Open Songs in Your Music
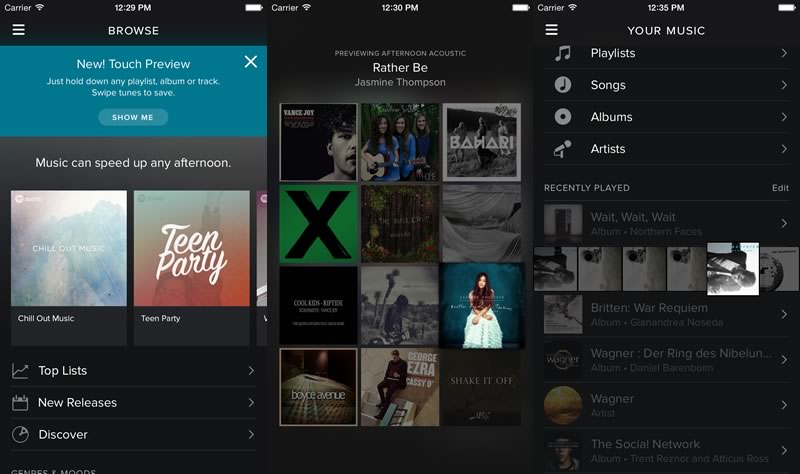 pyautogui.click(x=667, y=85)
